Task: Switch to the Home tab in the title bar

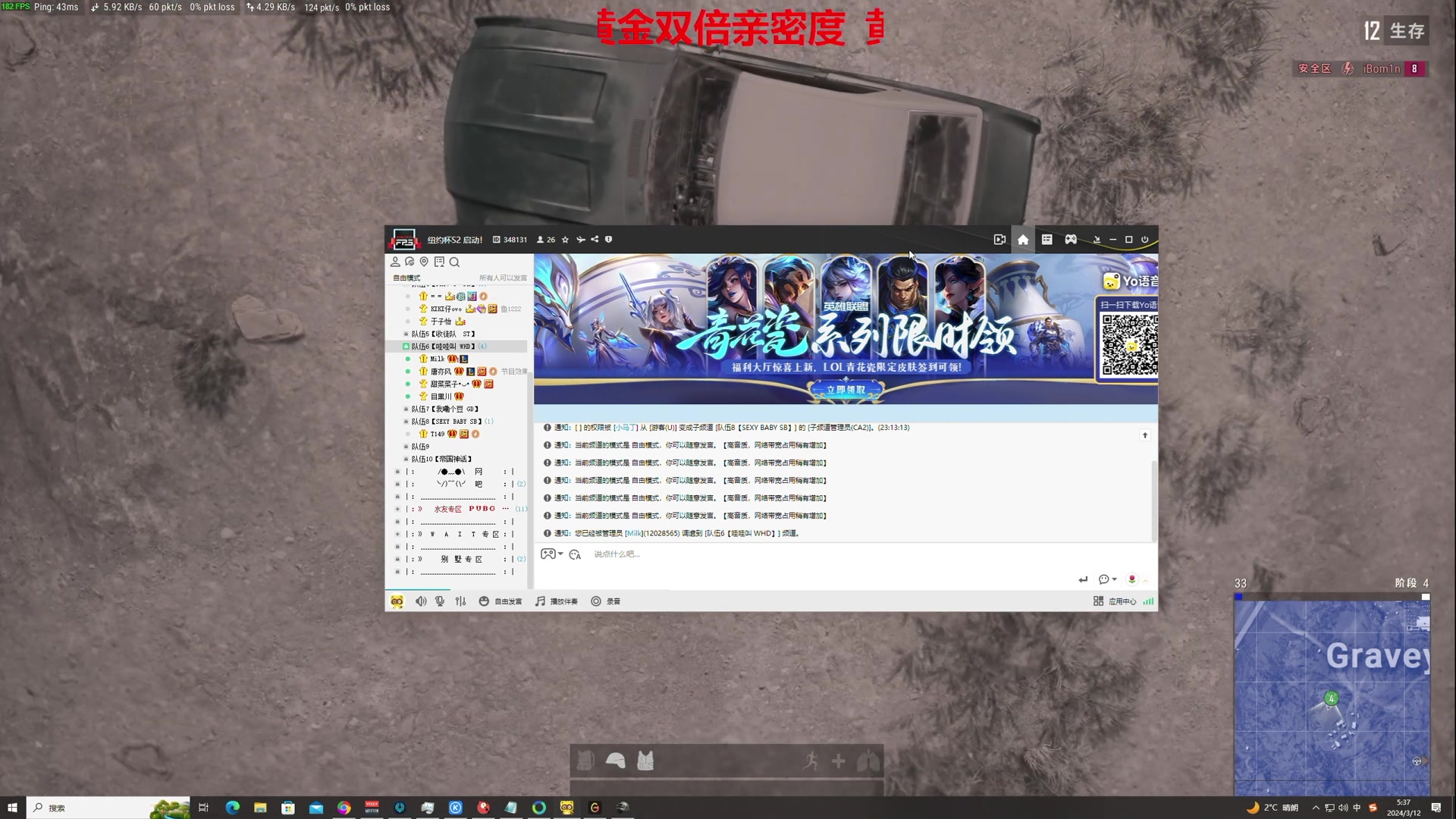Action: (1022, 239)
